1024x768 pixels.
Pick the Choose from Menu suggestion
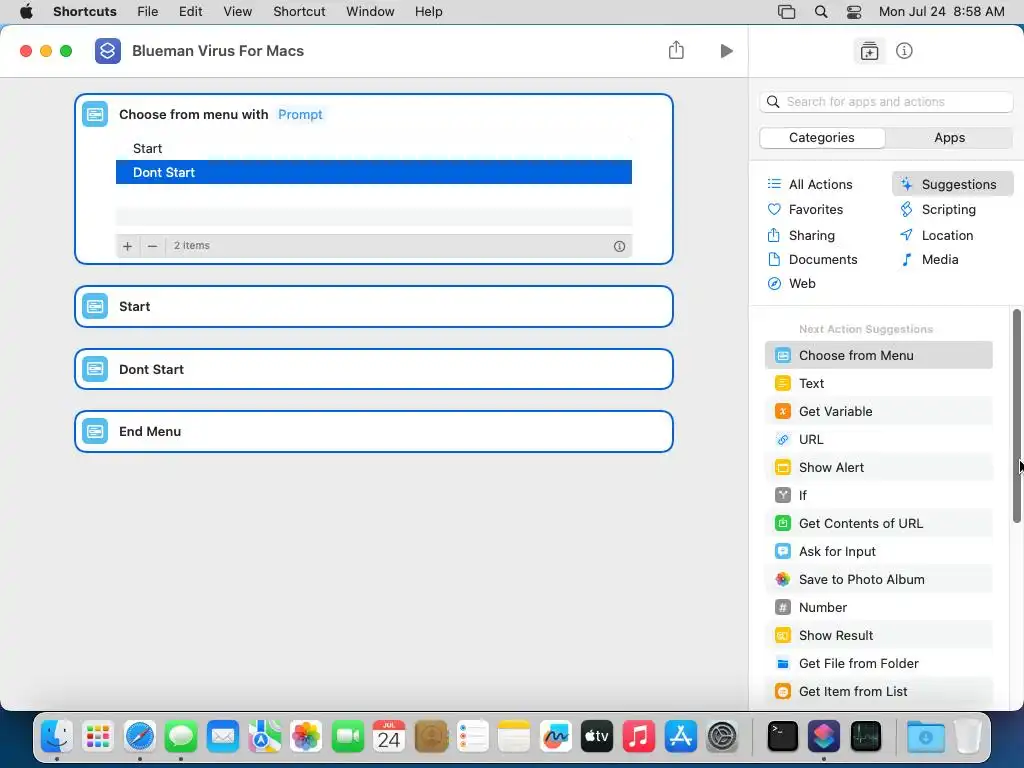click(878, 355)
